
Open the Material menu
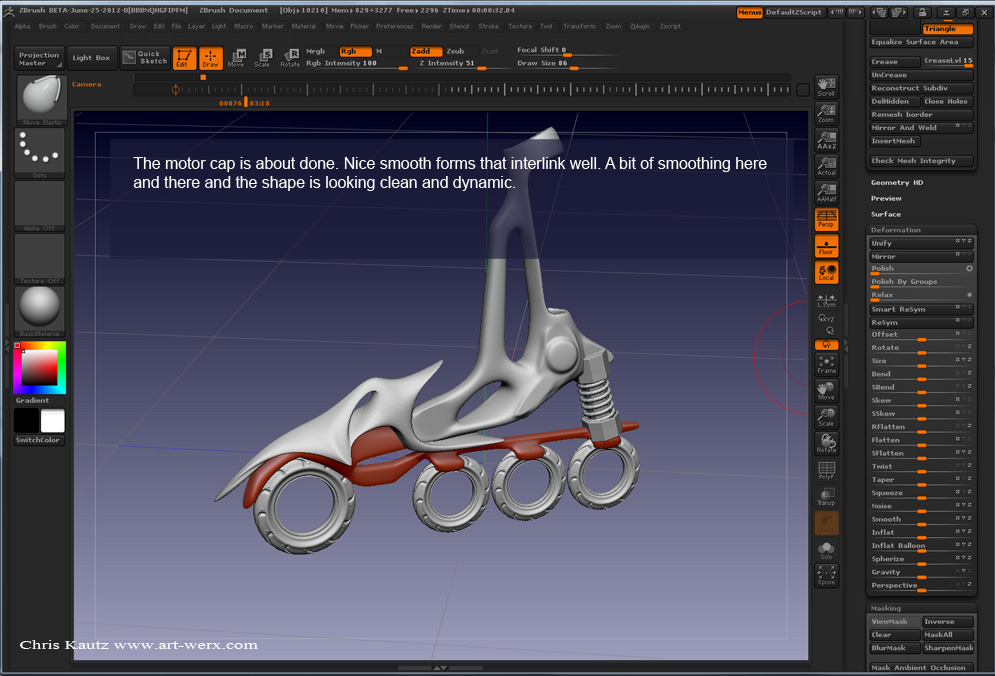304,27
